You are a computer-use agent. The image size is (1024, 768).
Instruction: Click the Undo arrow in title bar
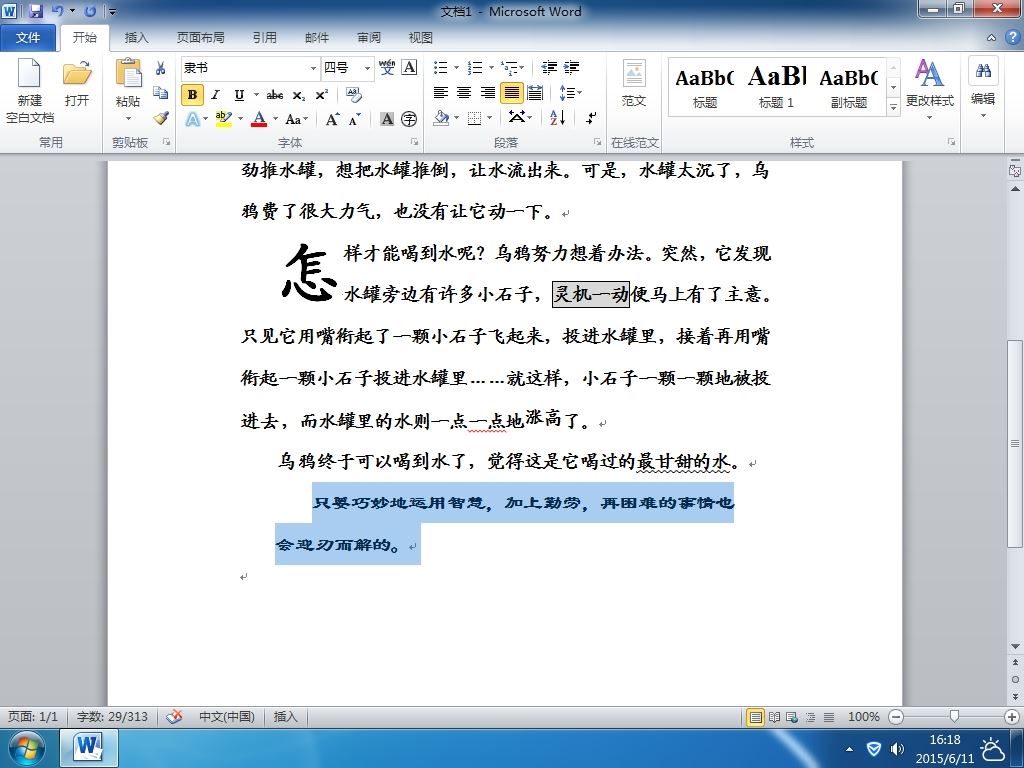57,11
